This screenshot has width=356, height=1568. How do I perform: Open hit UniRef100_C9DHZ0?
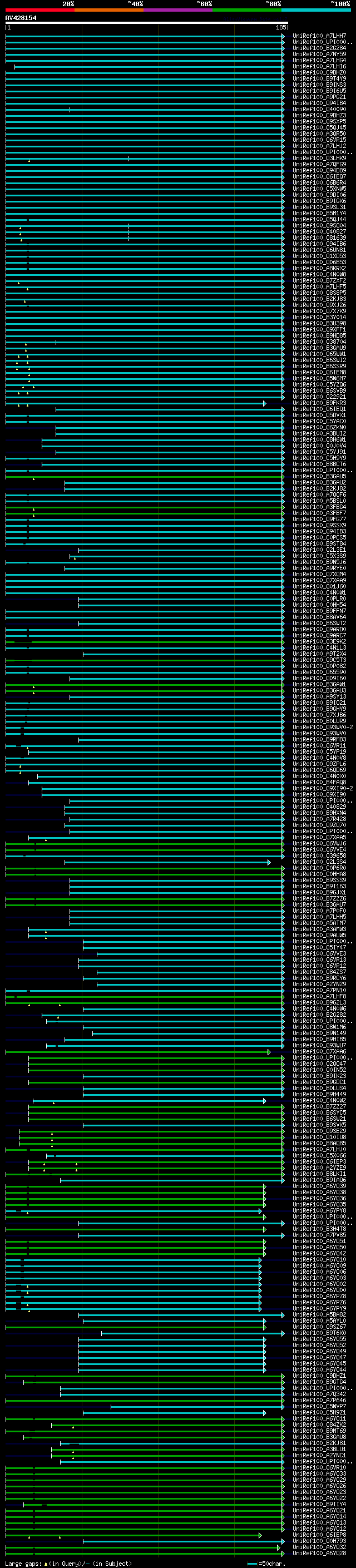319,72
